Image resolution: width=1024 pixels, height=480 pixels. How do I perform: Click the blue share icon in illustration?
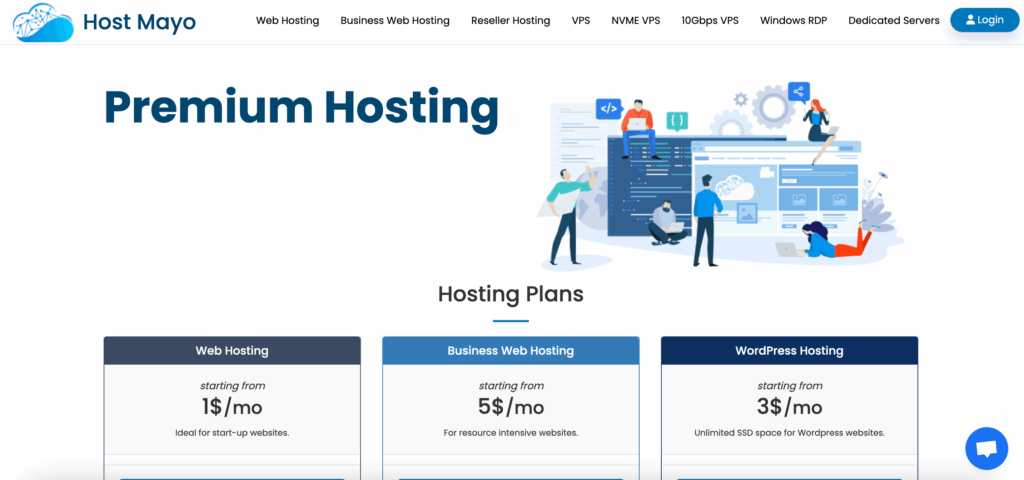click(x=798, y=93)
